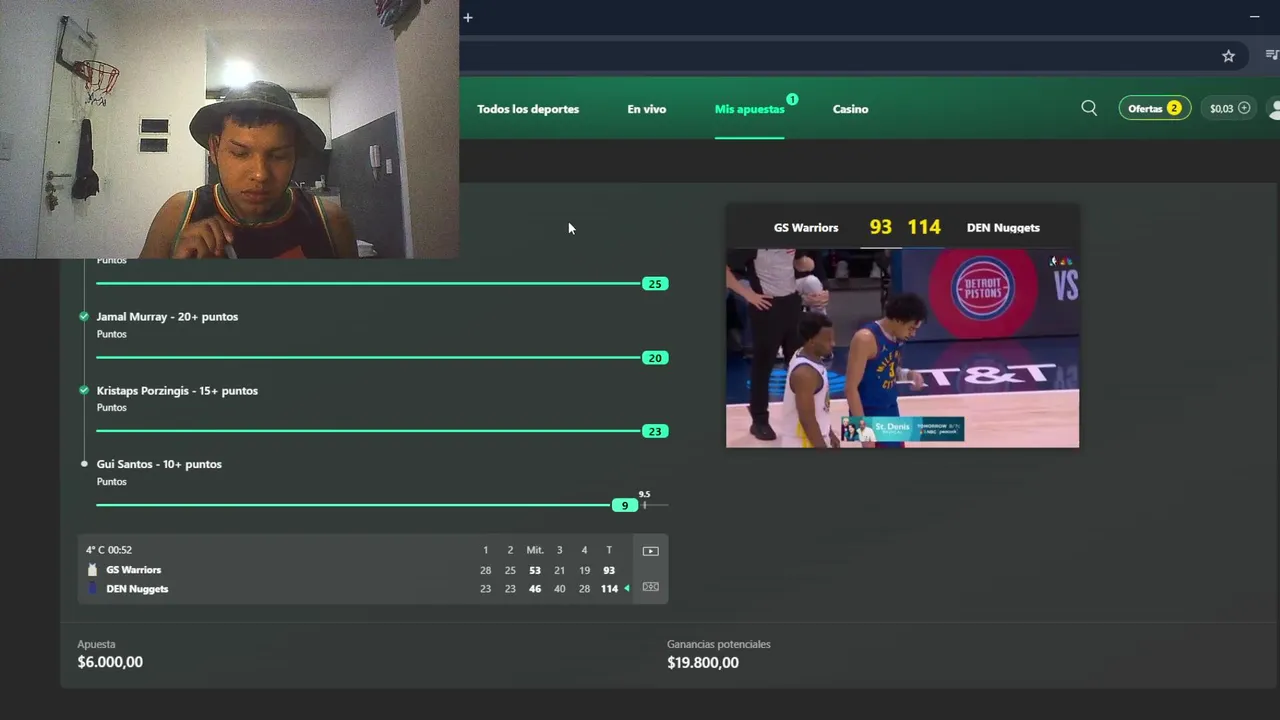Click the green possession arrow beside 114
The width and height of the screenshot is (1280, 720).
pos(627,589)
